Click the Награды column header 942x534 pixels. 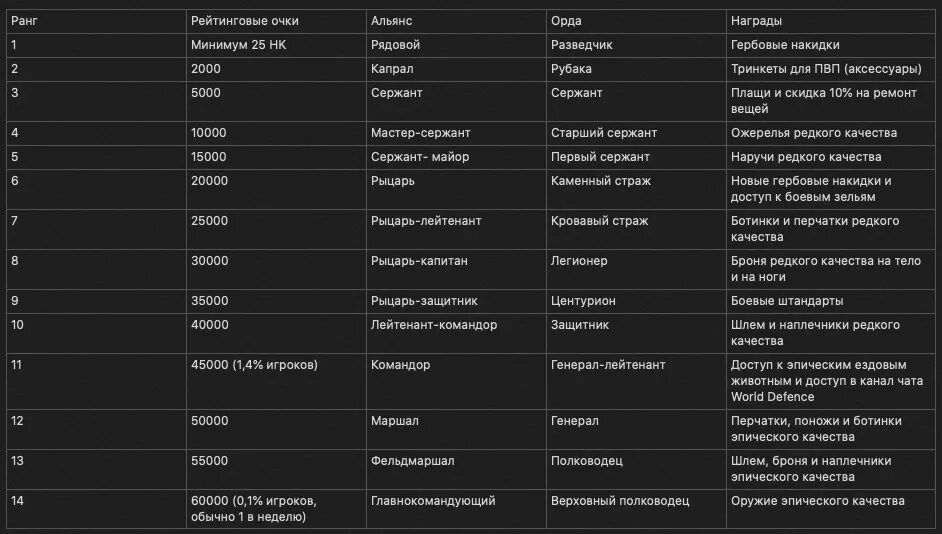tap(831, 21)
